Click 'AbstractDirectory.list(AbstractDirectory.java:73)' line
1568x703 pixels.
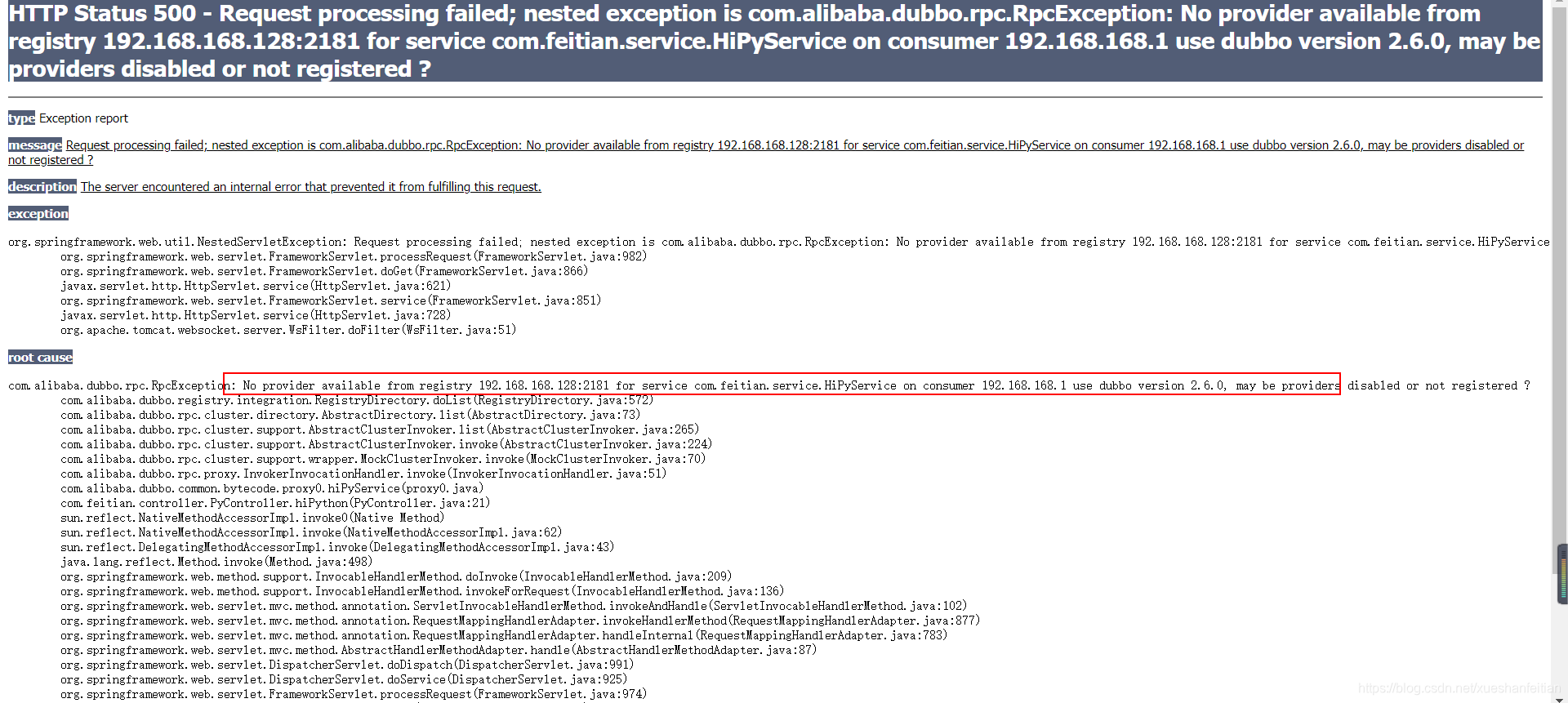tap(350, 415)
